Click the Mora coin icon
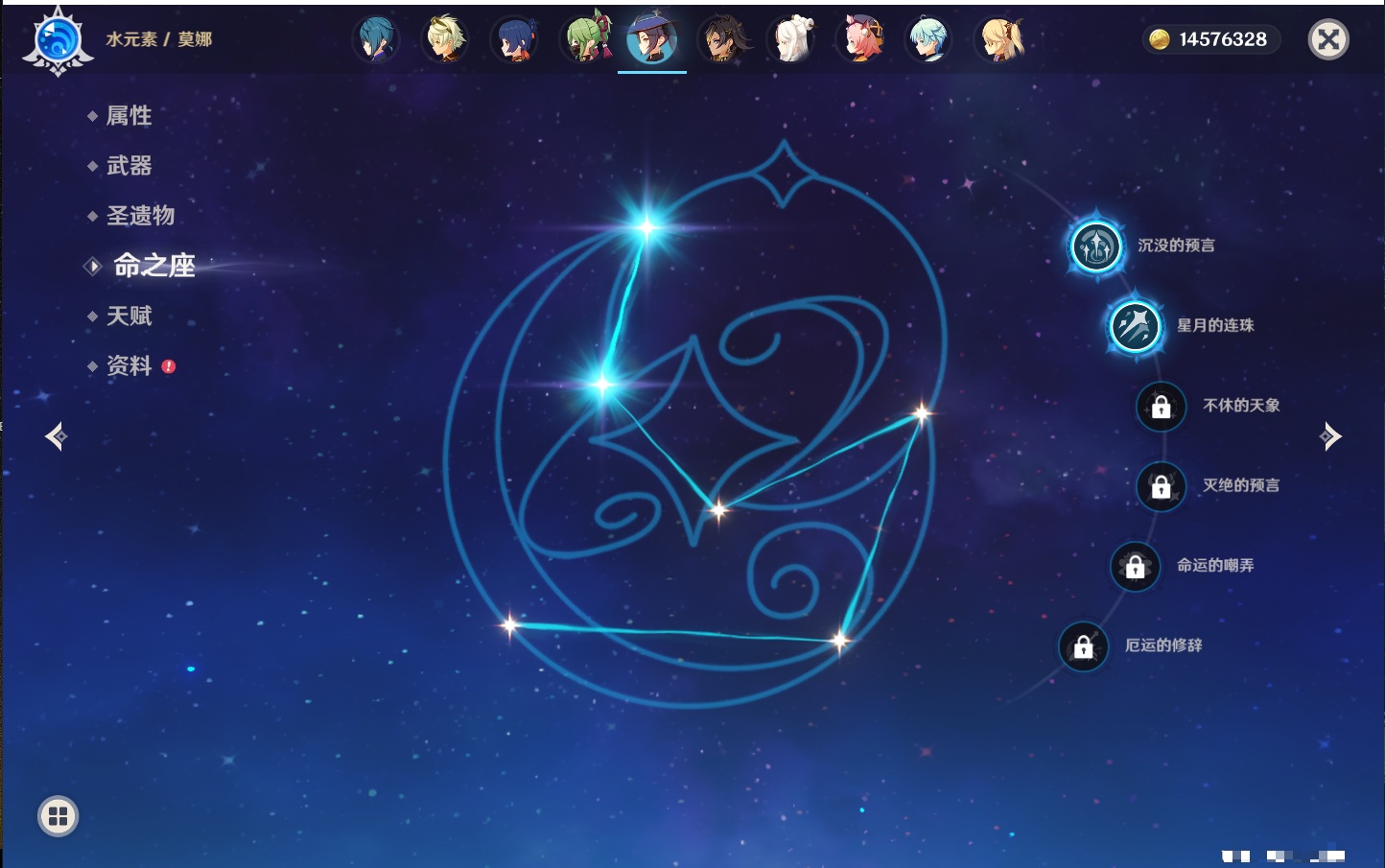This screenshot has height=868, width=1385. click(x=1160, y=39)
